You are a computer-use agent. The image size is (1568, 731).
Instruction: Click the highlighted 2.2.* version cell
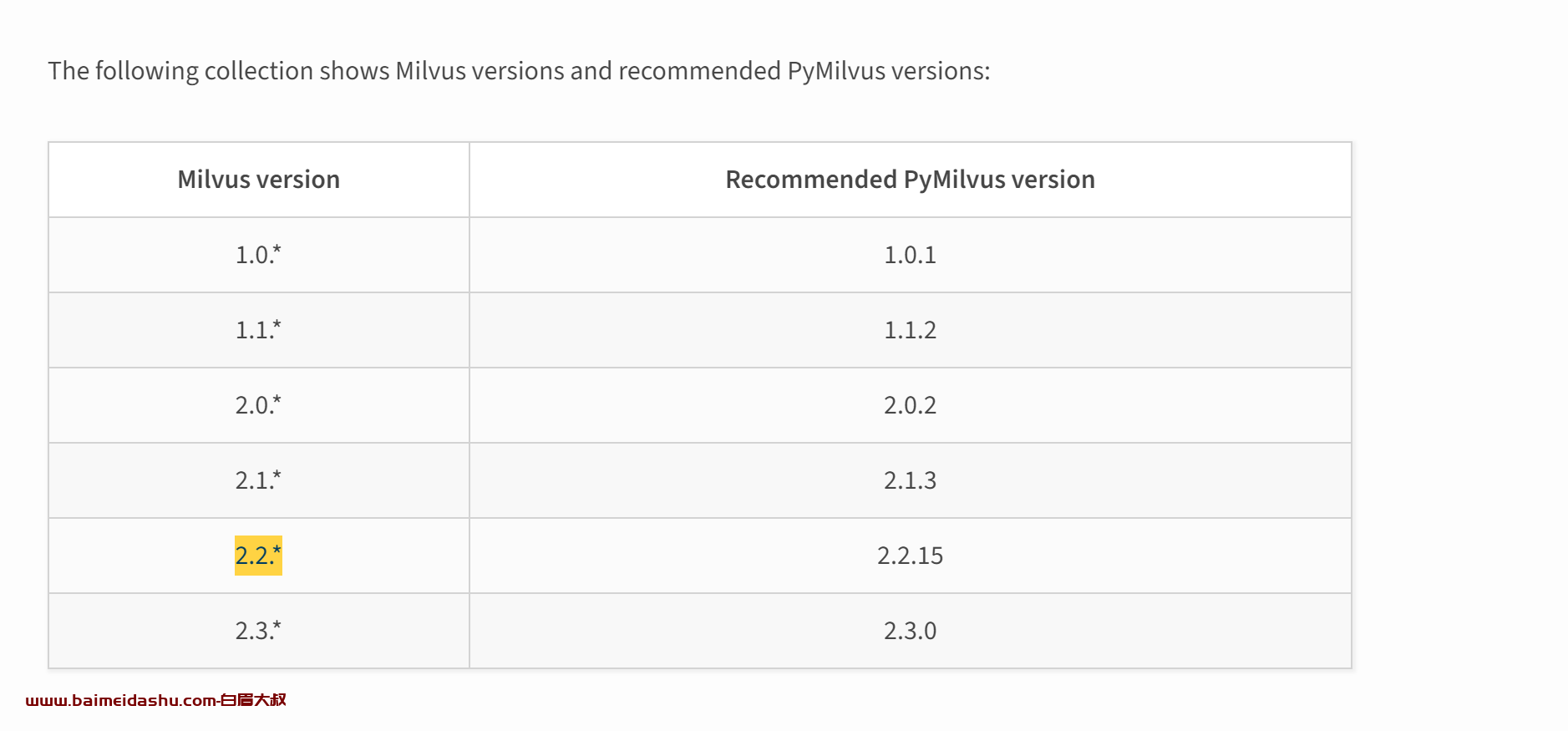(x=258, y=556)
